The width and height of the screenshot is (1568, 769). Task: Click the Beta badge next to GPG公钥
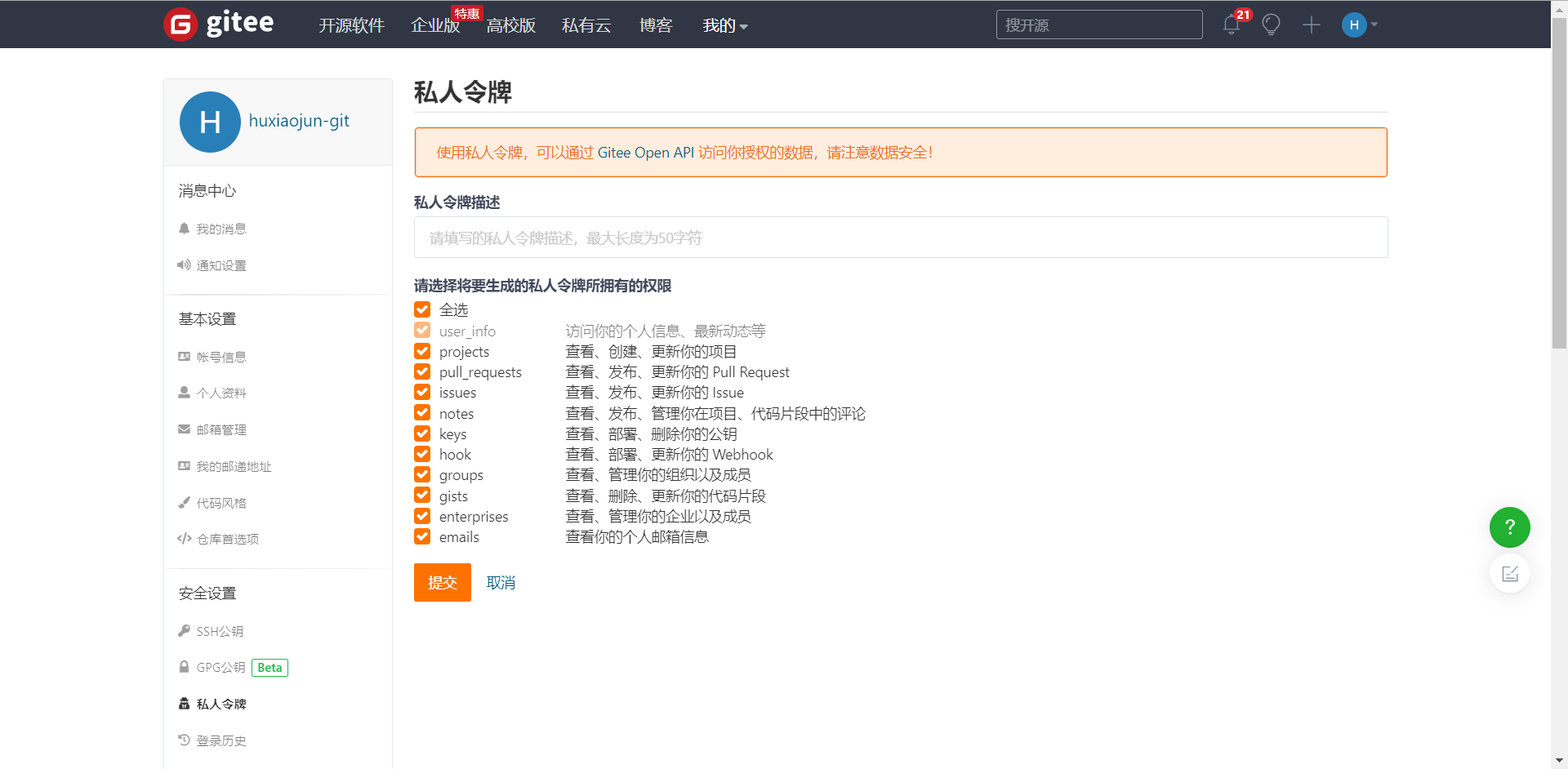tap(269, 668)
